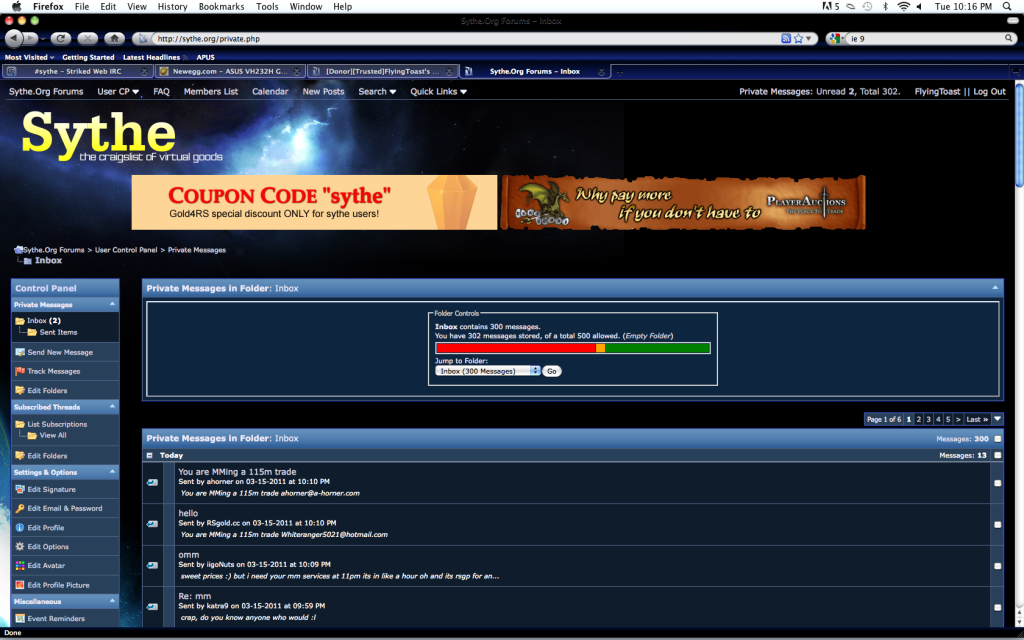Check the 'hello' message checkbox

(x=997, y=524)
